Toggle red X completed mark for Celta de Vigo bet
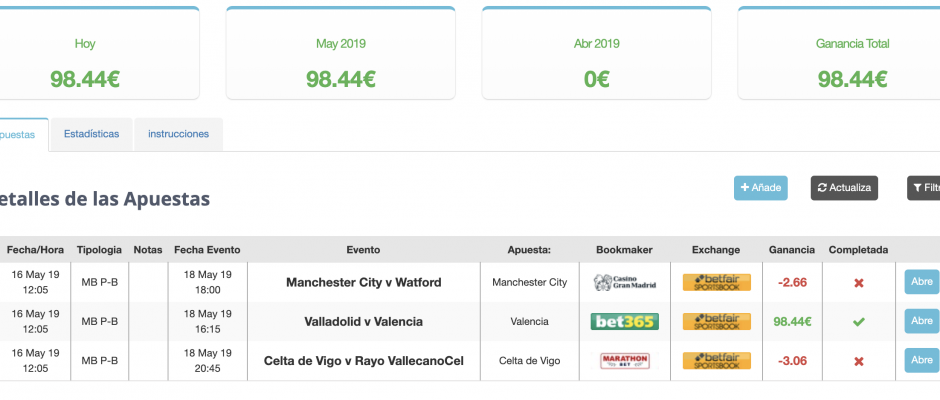Screen dimensions: 940x400 point(858,361)
